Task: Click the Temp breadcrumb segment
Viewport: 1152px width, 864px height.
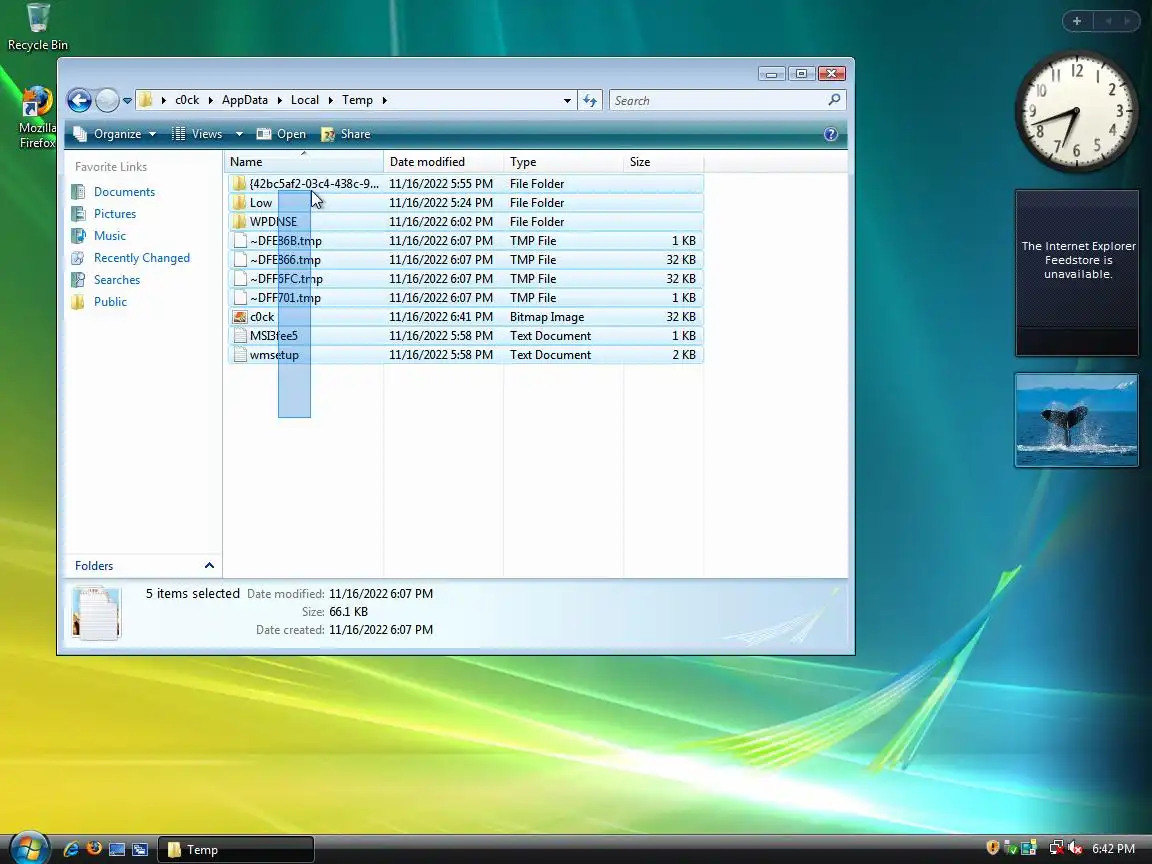Action: click(357, 100)
